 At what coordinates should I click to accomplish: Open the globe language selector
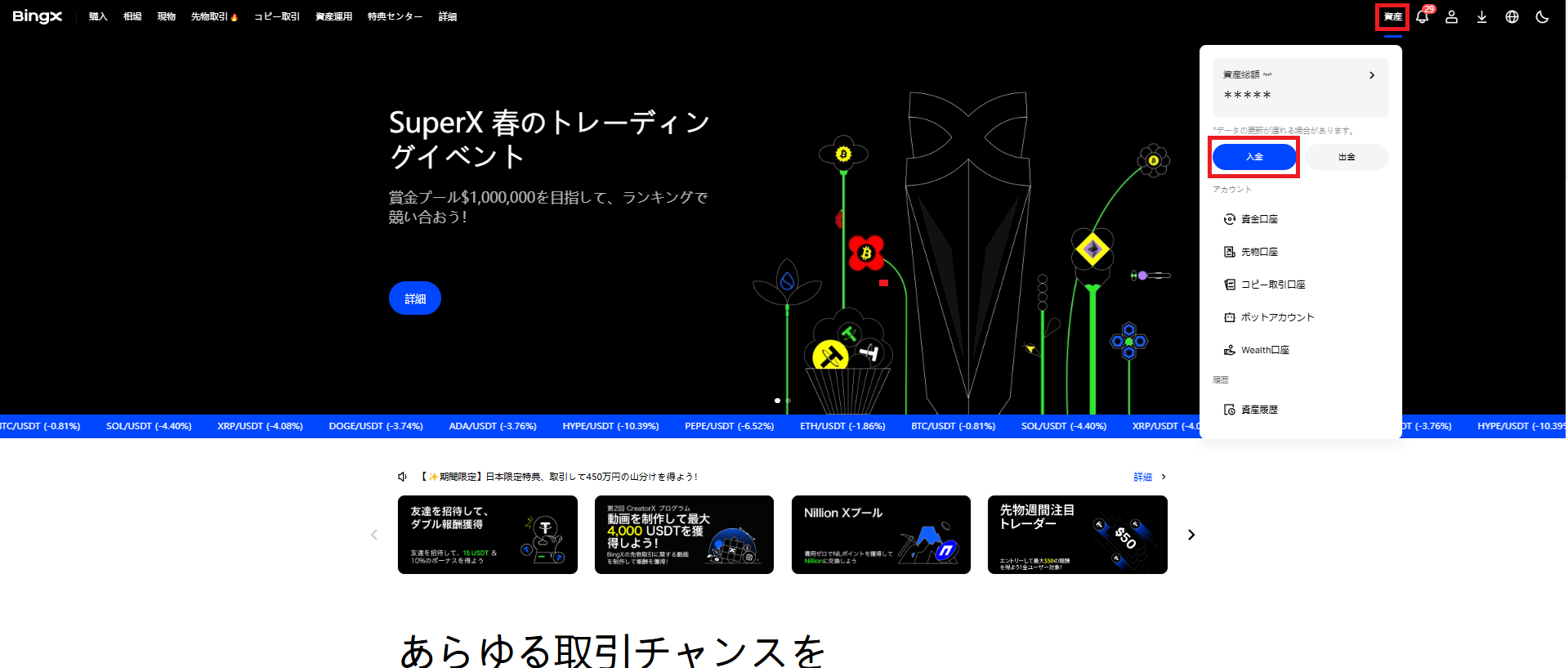tap(1512, 17)
